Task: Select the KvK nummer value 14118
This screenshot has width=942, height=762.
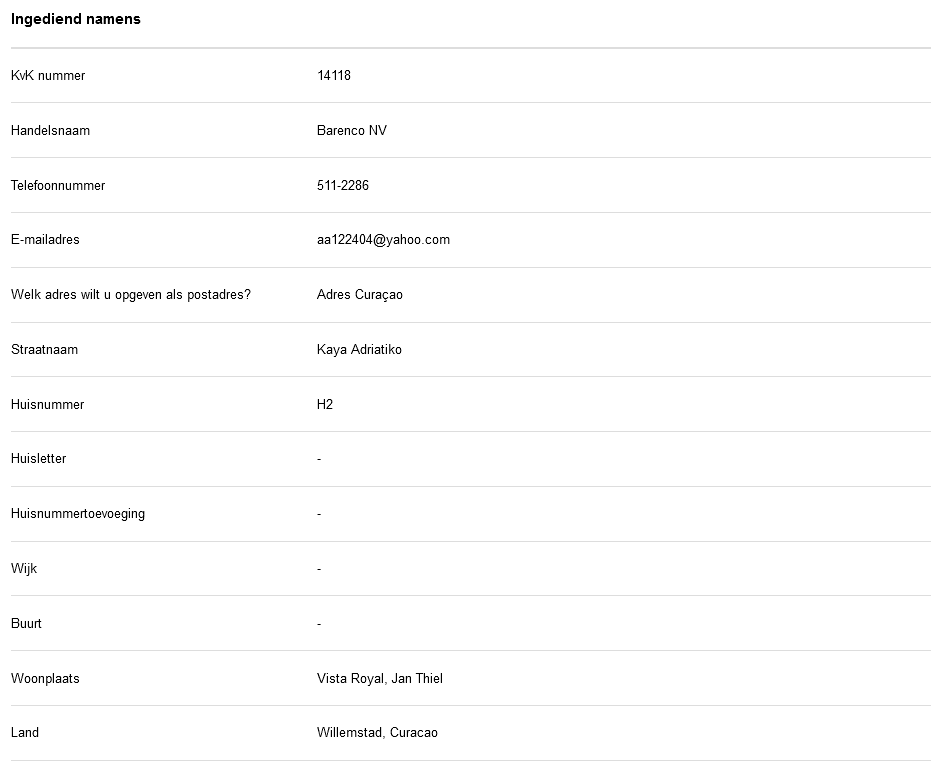Action: pos(334,76)
